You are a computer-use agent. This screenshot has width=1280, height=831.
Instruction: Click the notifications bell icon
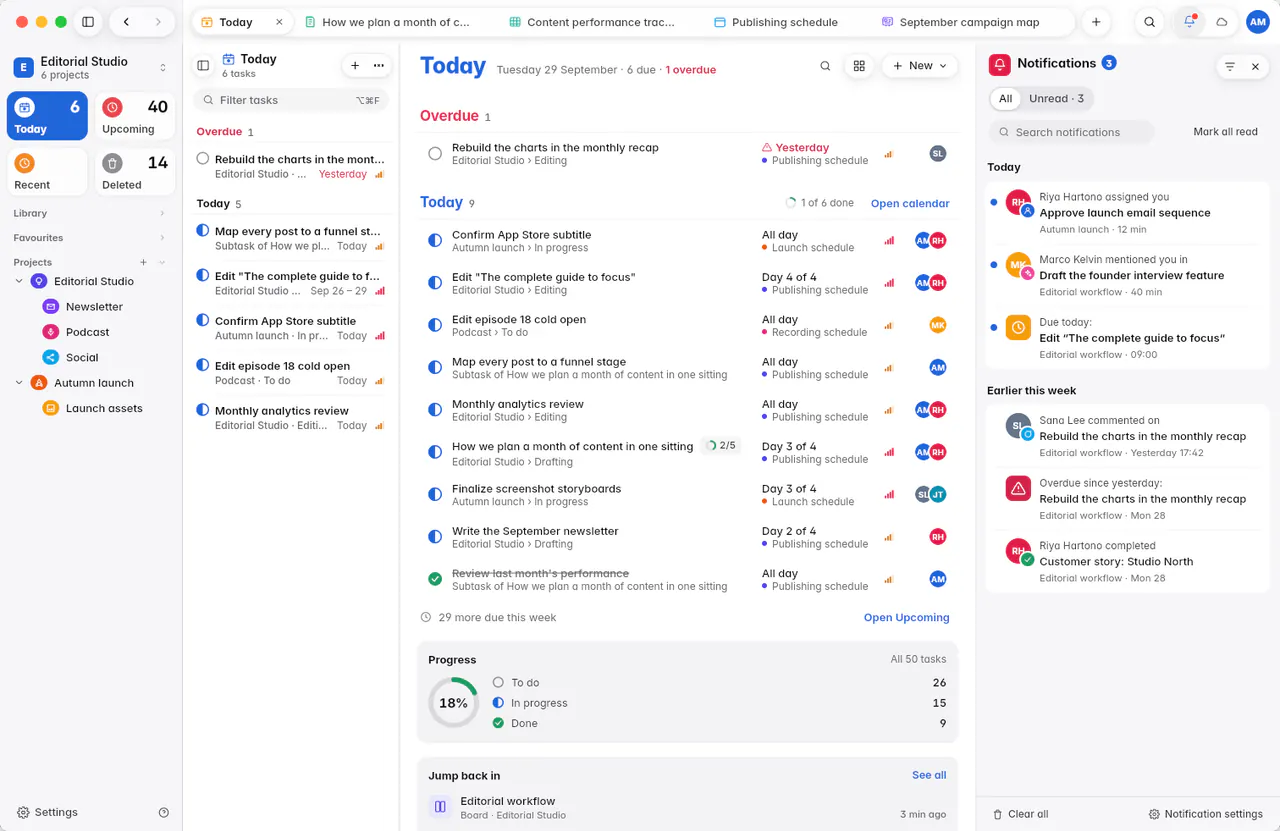1189,22
